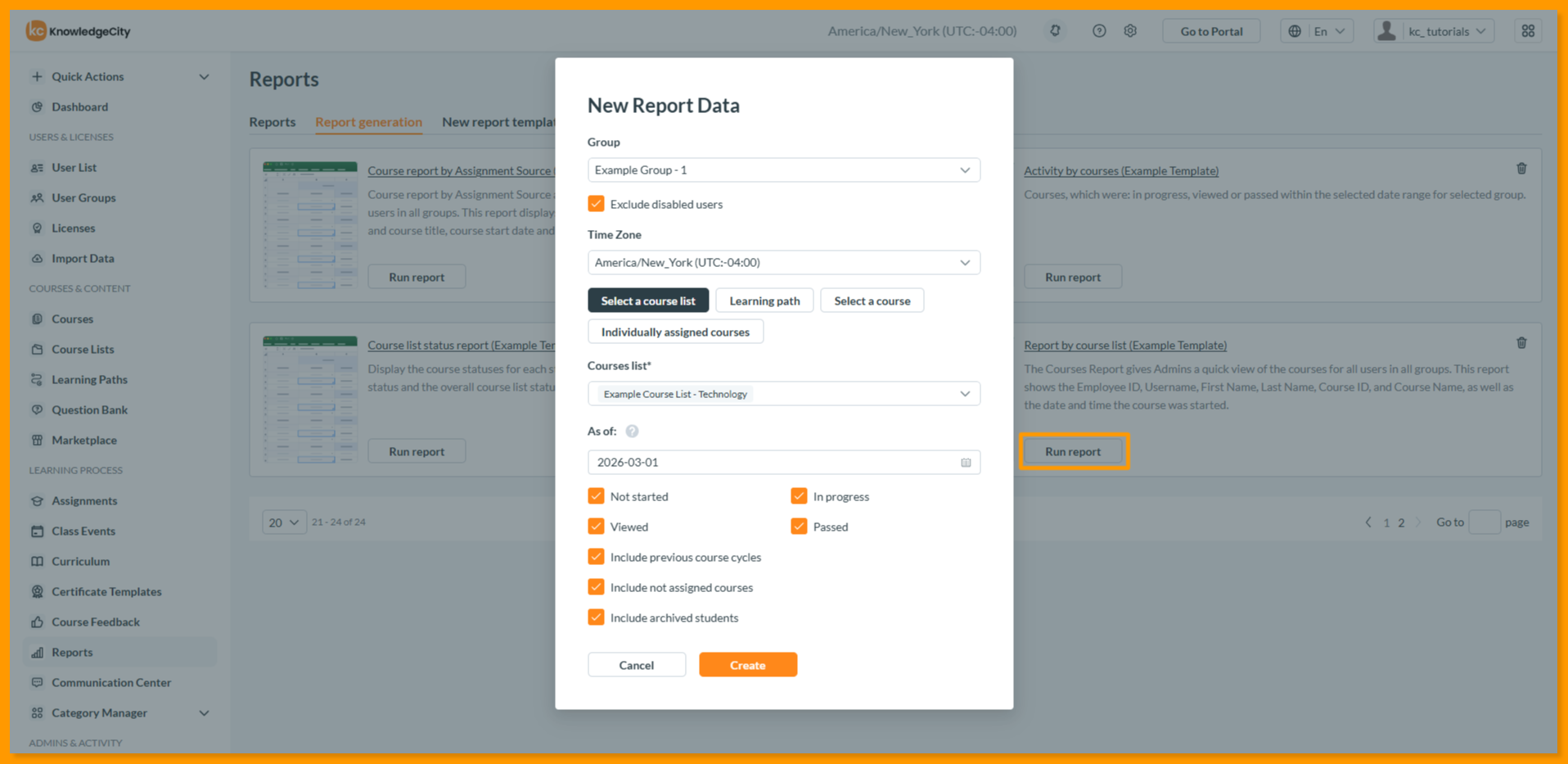Switch to the Reports tab
The image size is (1568, 764).
point(273,122)
